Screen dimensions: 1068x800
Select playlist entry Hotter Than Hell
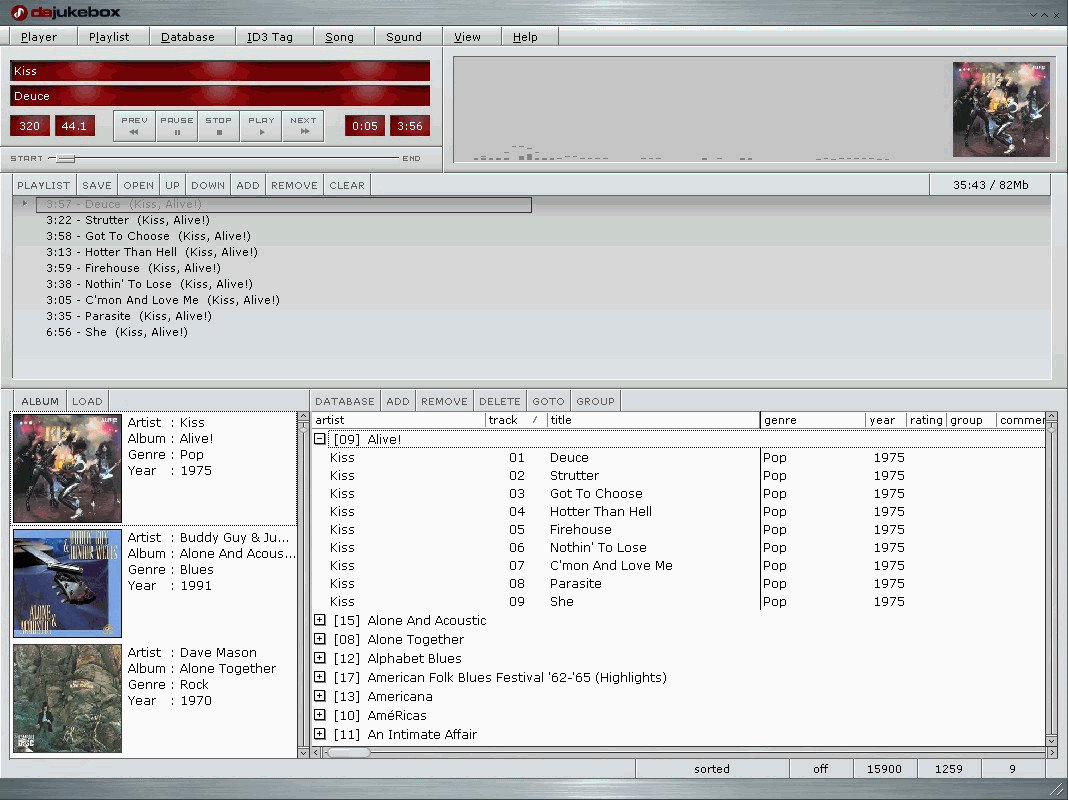152,252
